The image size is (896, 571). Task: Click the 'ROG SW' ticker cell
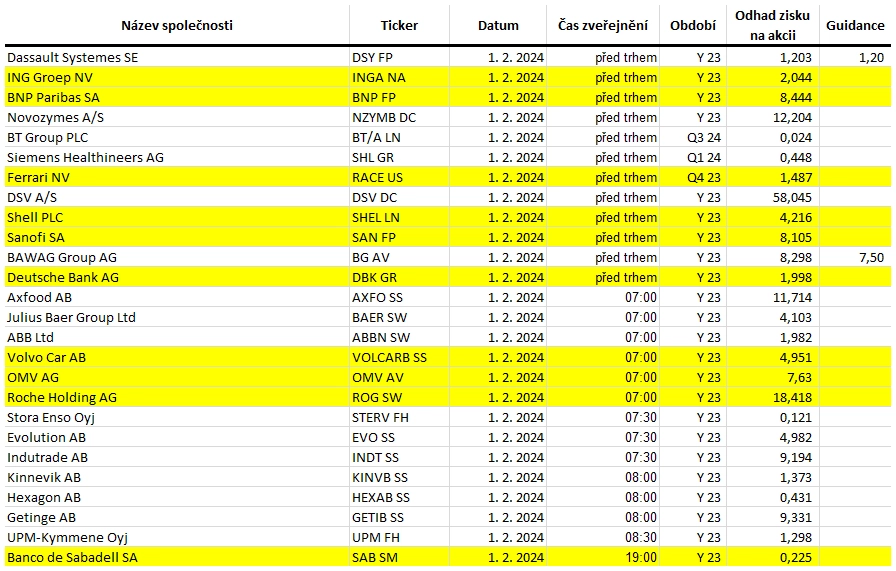coord(399,397)
